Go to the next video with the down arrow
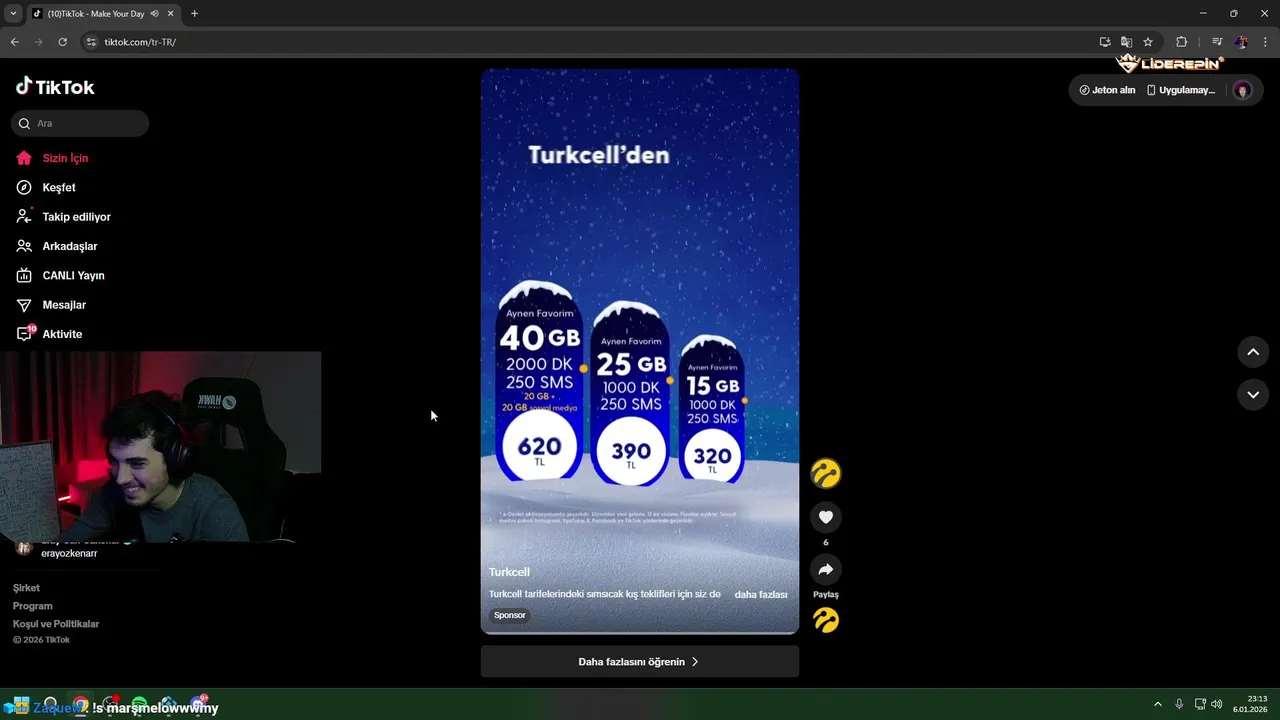Image resolution: width=1280 pixels, height=720 pixels. tap(1253, 395)
